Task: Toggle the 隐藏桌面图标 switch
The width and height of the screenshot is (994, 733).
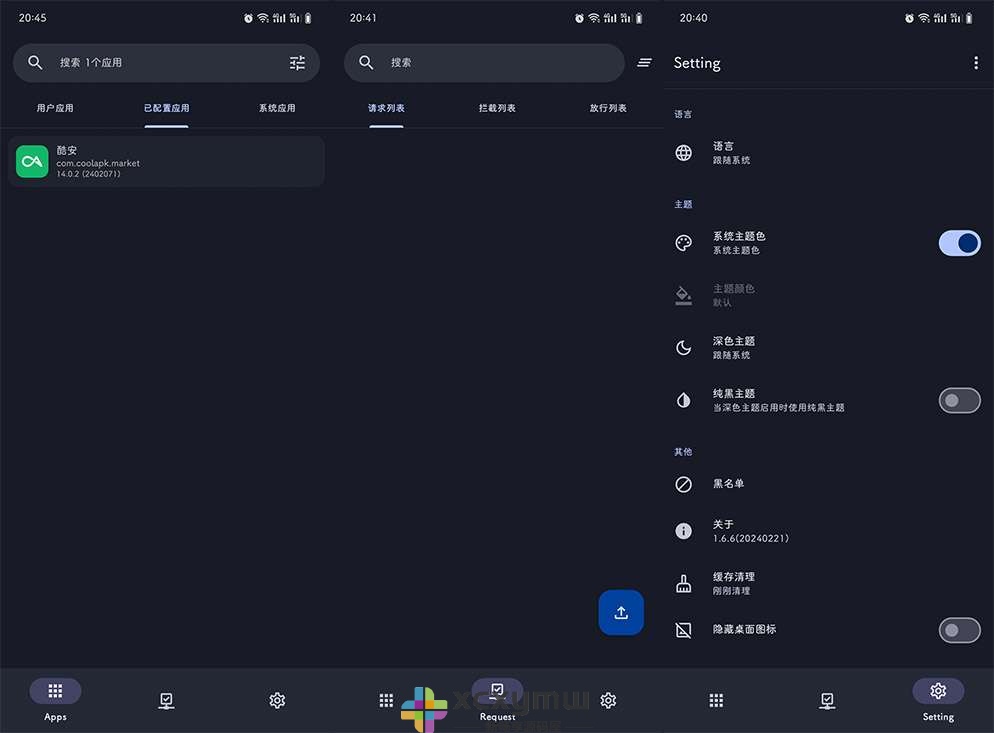Action: 959,630
